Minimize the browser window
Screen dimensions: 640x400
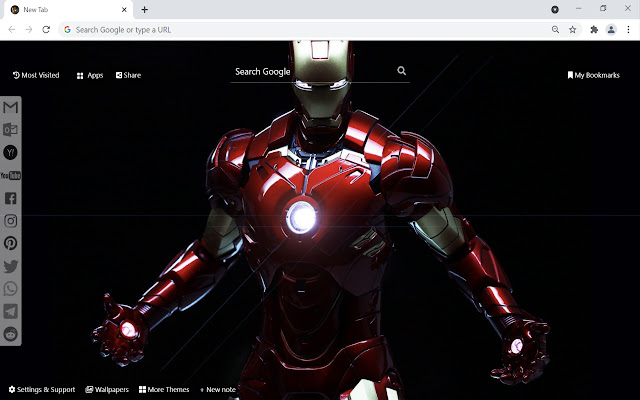point(579,9)
